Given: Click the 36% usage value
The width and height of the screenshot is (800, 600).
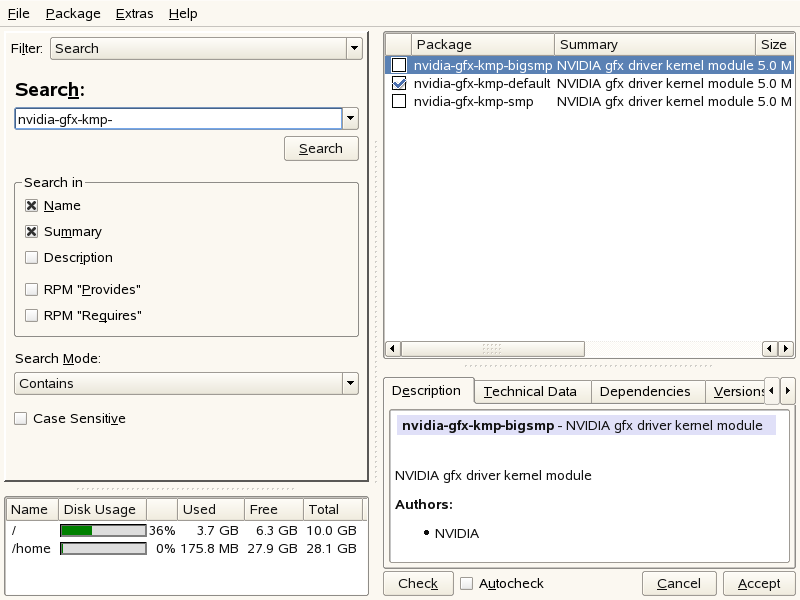Looking at the screenshot, I should (x=162, y=531).
